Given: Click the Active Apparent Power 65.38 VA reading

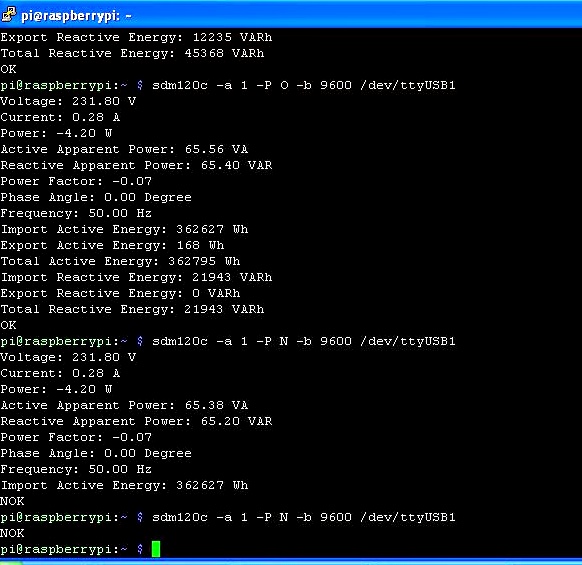Looking at the screenshot, I should [124, 405].
